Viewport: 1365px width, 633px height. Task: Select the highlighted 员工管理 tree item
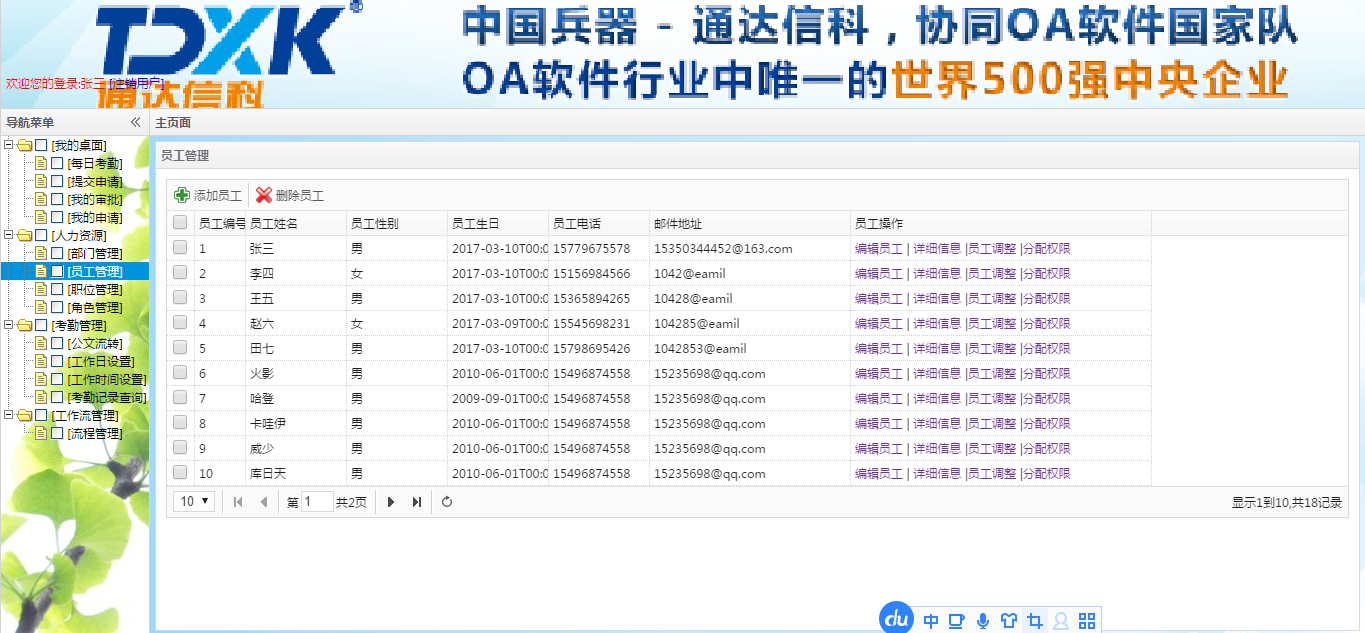pos(95,272)
